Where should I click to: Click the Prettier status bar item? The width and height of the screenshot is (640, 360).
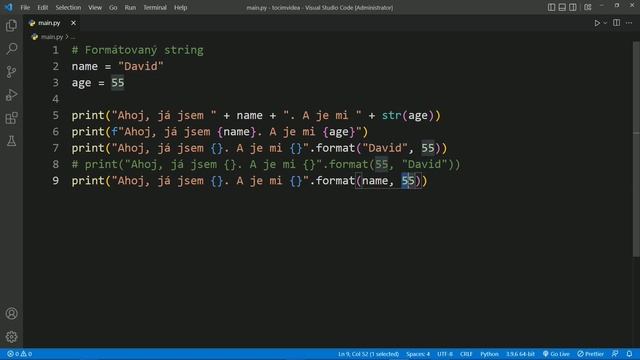click(590, 354)
